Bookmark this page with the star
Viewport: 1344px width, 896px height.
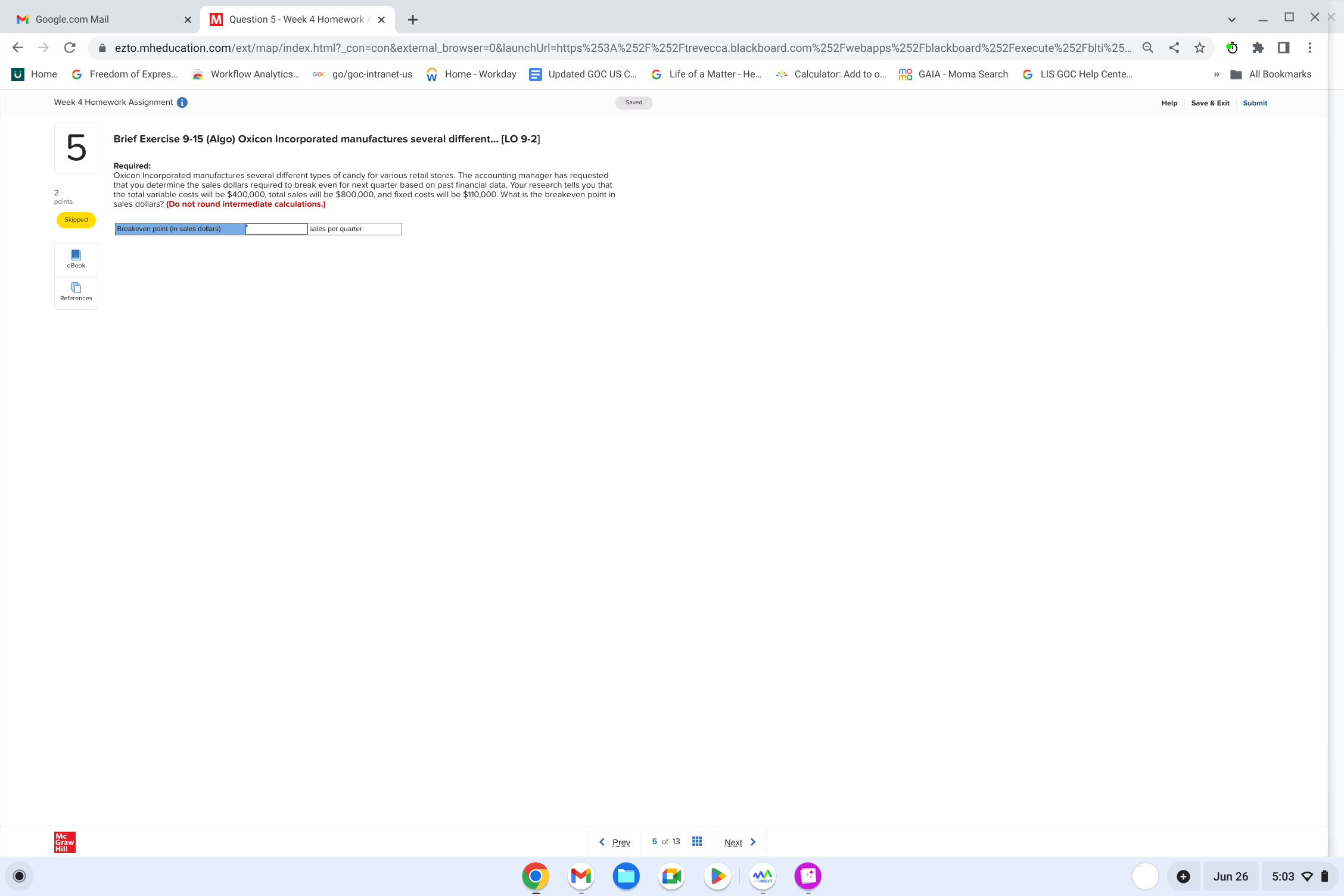click(1199, 48)
